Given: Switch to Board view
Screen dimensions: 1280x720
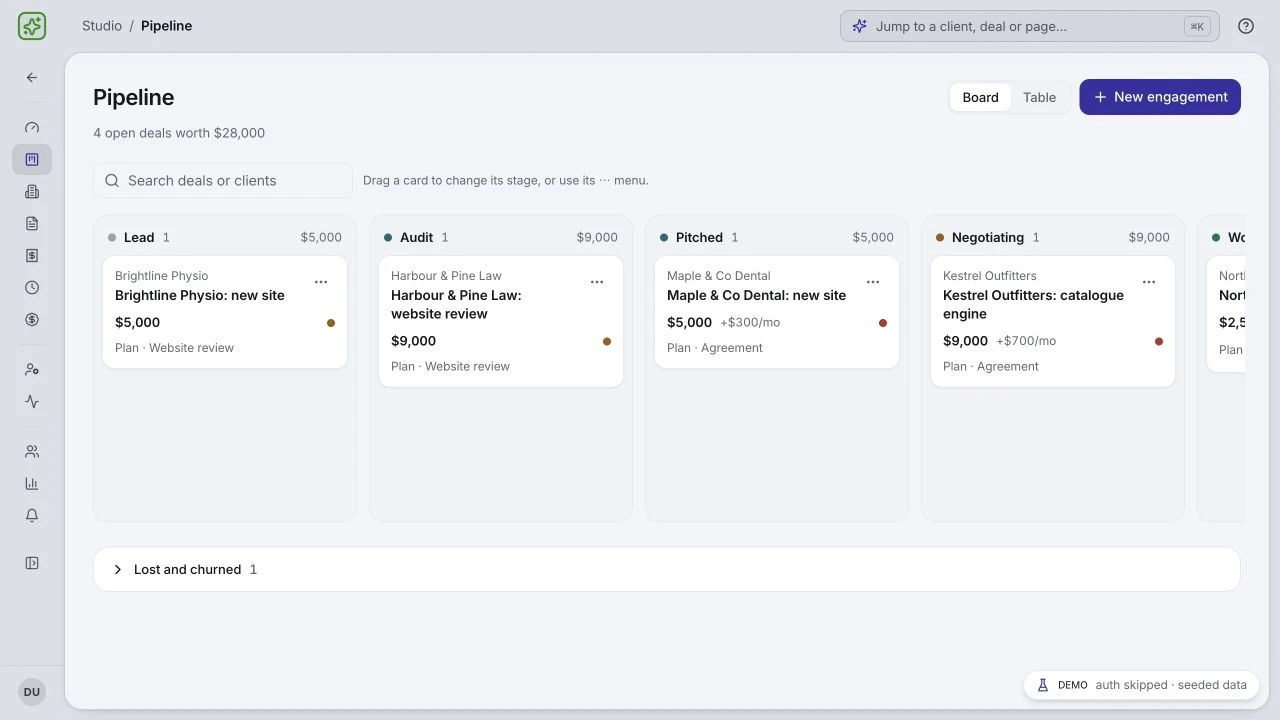Looking at the screenshot, I should coord(980,97).
